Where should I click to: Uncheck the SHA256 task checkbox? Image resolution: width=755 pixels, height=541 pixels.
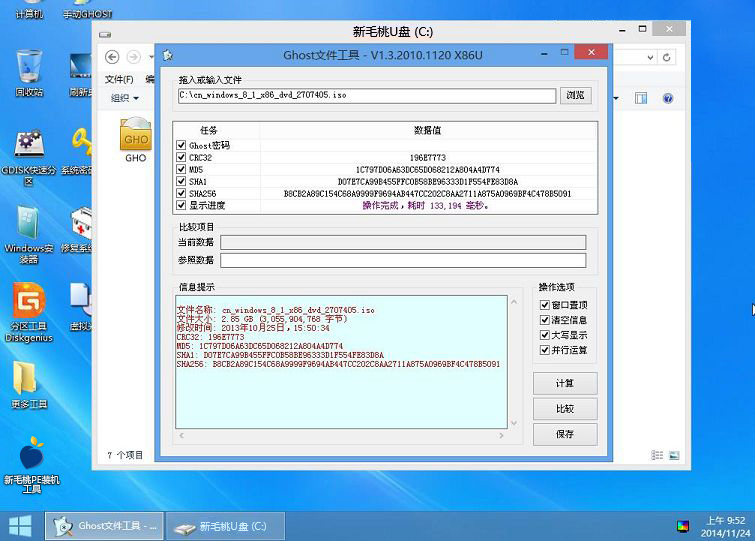[x=181, y=193]
